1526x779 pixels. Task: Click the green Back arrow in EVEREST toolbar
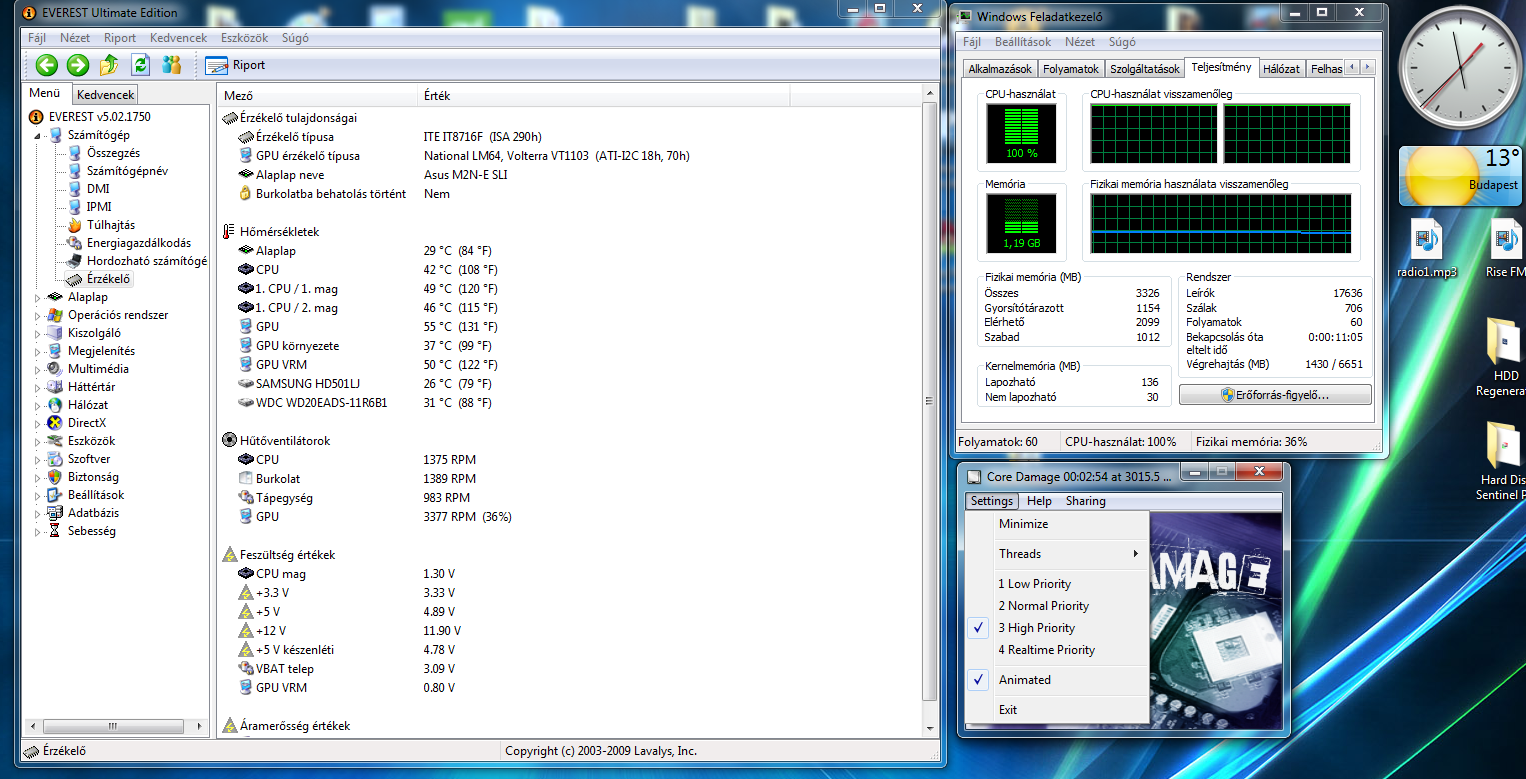pos(46,65)
